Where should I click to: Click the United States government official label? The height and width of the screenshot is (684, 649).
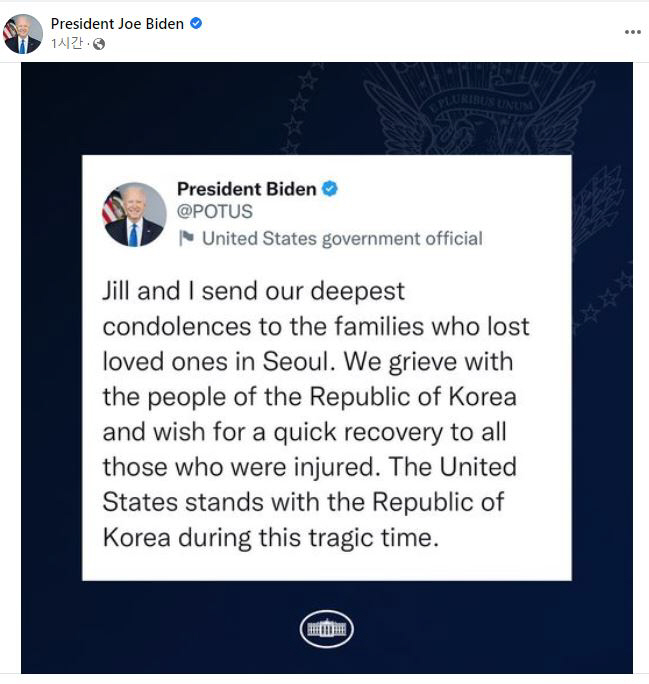pos(342,238)
